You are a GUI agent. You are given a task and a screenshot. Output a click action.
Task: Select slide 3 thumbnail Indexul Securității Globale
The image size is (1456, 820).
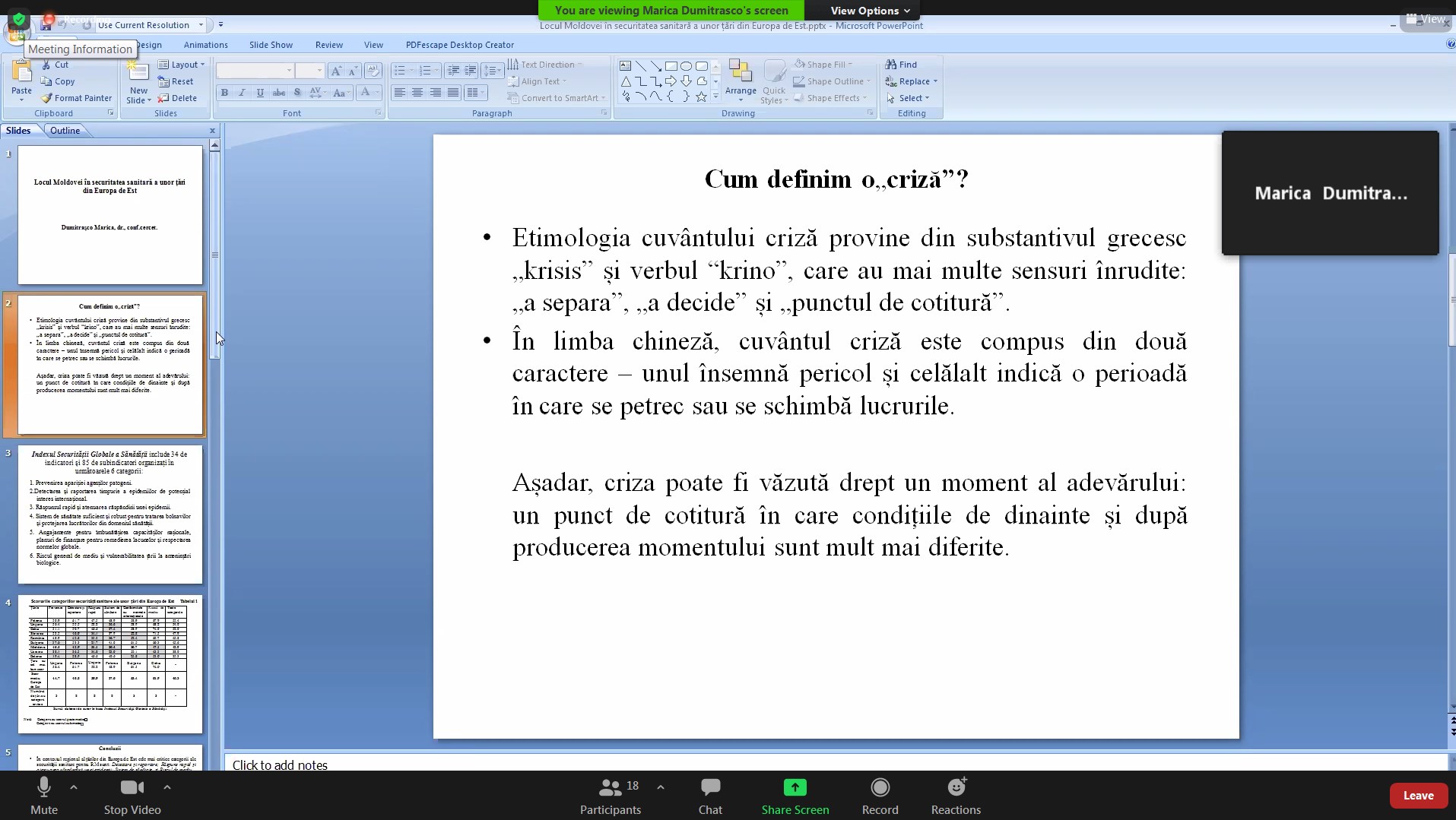(110, 514)
